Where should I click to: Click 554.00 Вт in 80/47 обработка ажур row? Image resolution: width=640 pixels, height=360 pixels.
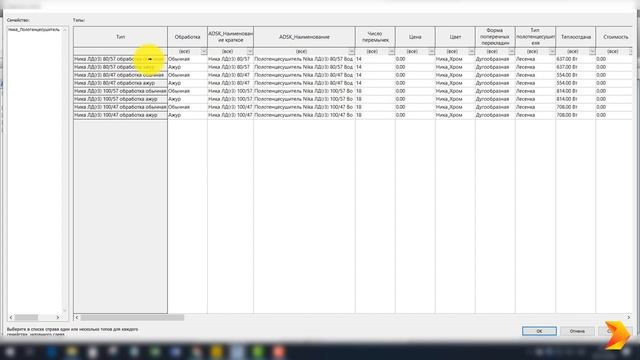tap(576, 83)
